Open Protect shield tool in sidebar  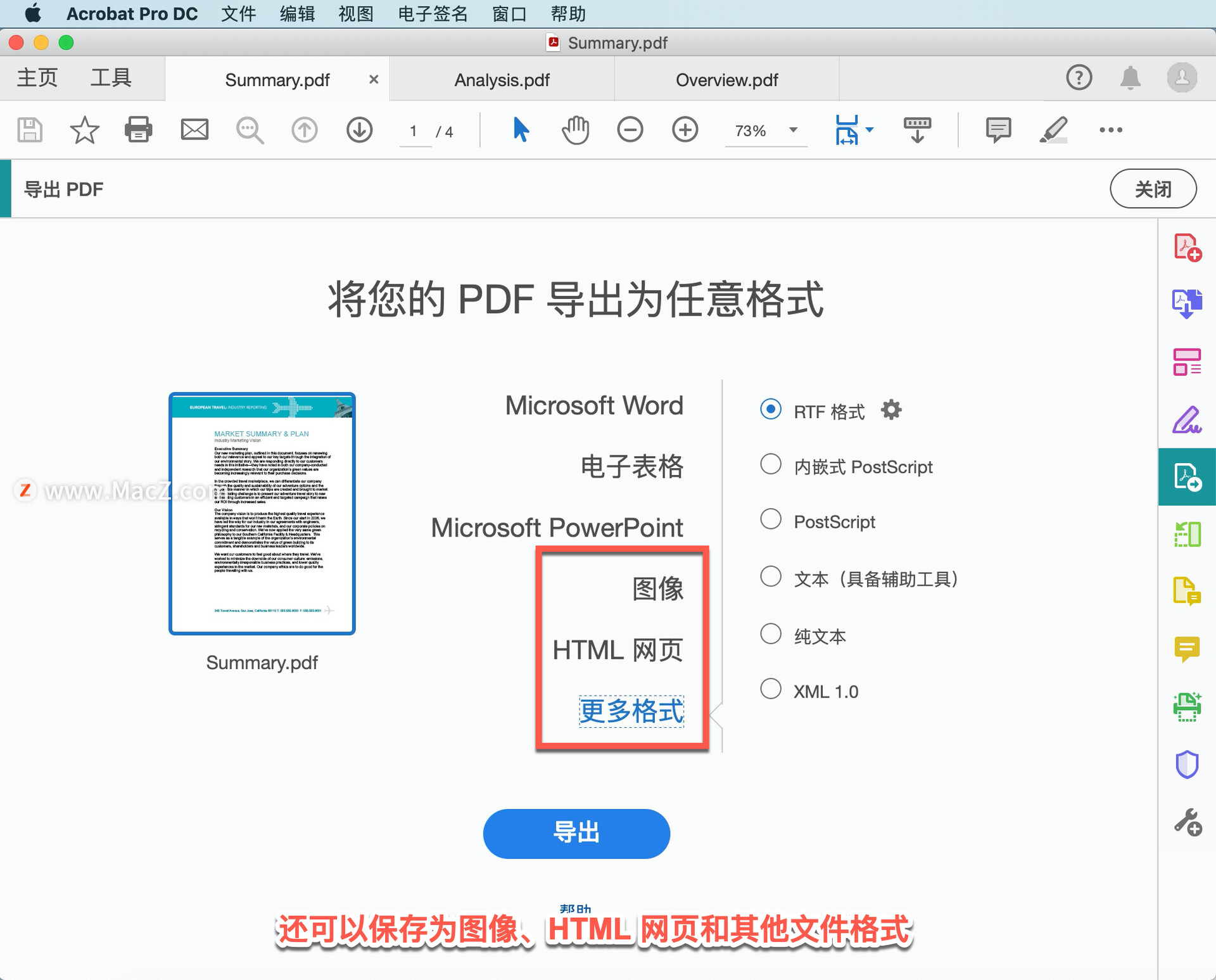coord(1187,765)
